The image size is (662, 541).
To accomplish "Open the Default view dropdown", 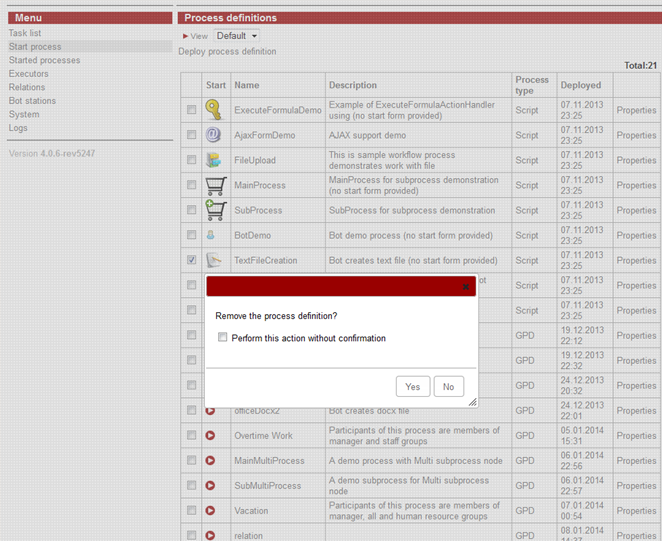I will pos(236,36).
